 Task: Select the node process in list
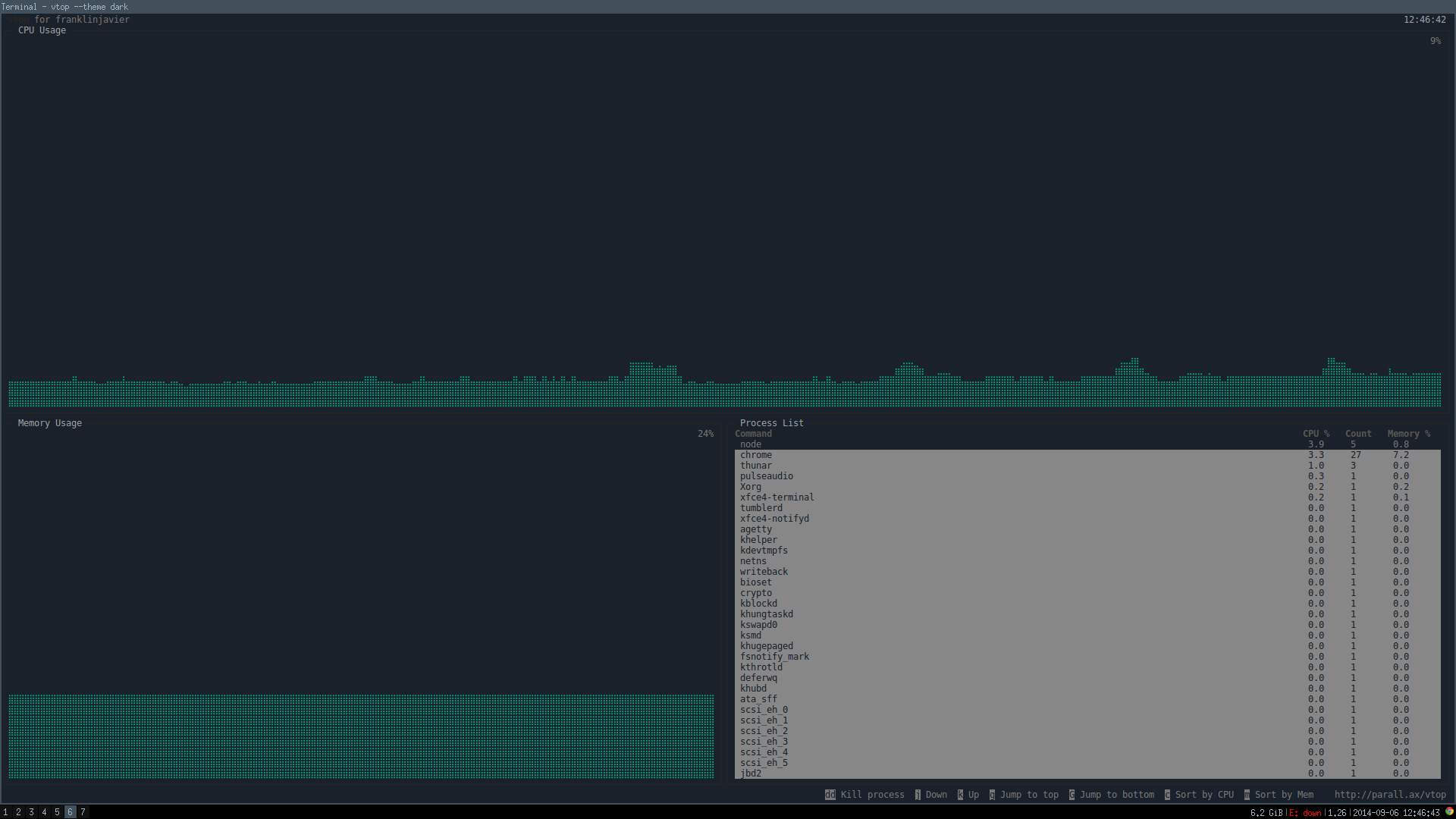tap(751, 444)
